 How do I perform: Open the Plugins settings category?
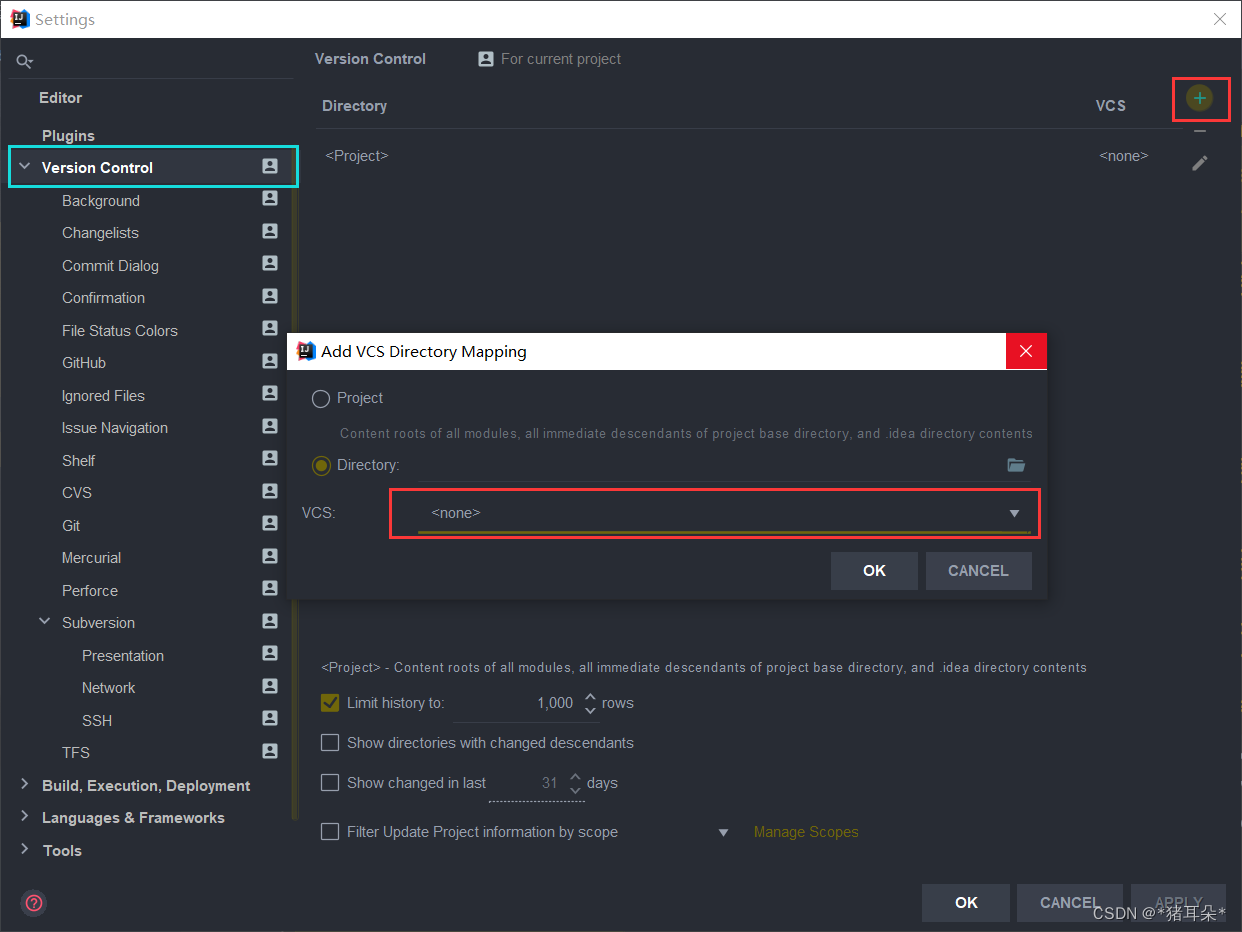68,135
